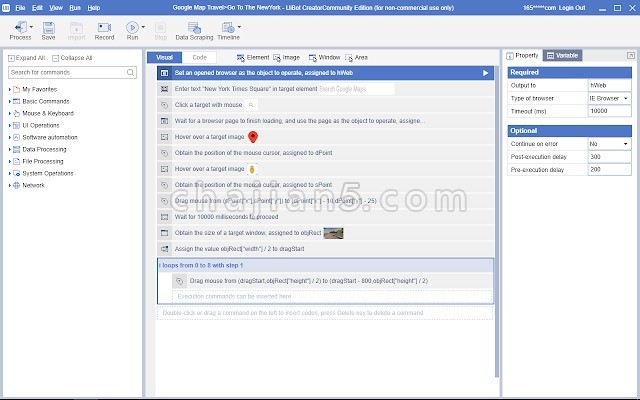The width and height of the screenshot is (640, 400).
Task: Click the Basic Commands icon
Action: 16,101
